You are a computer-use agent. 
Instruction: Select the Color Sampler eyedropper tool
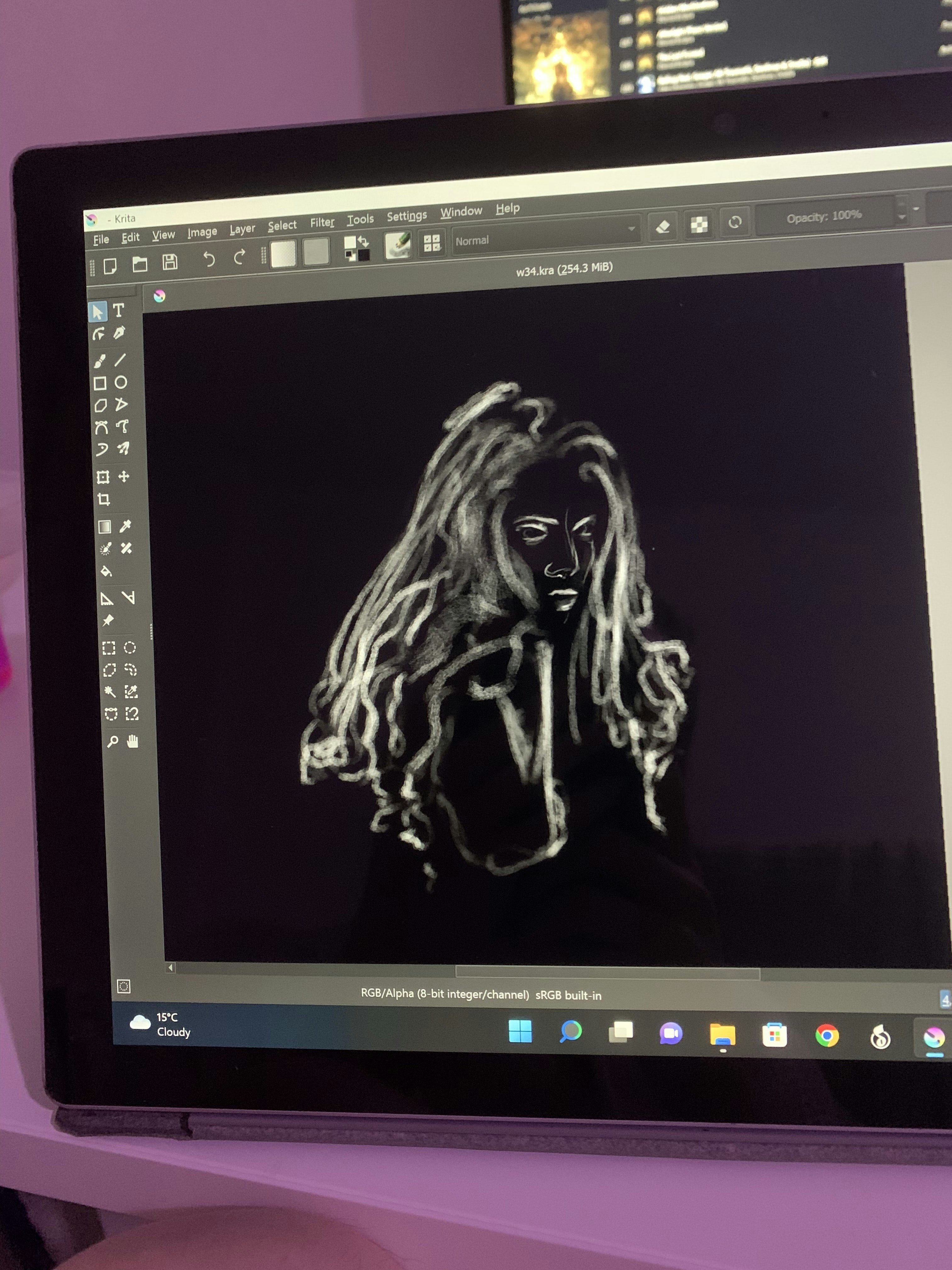point(125,526)
